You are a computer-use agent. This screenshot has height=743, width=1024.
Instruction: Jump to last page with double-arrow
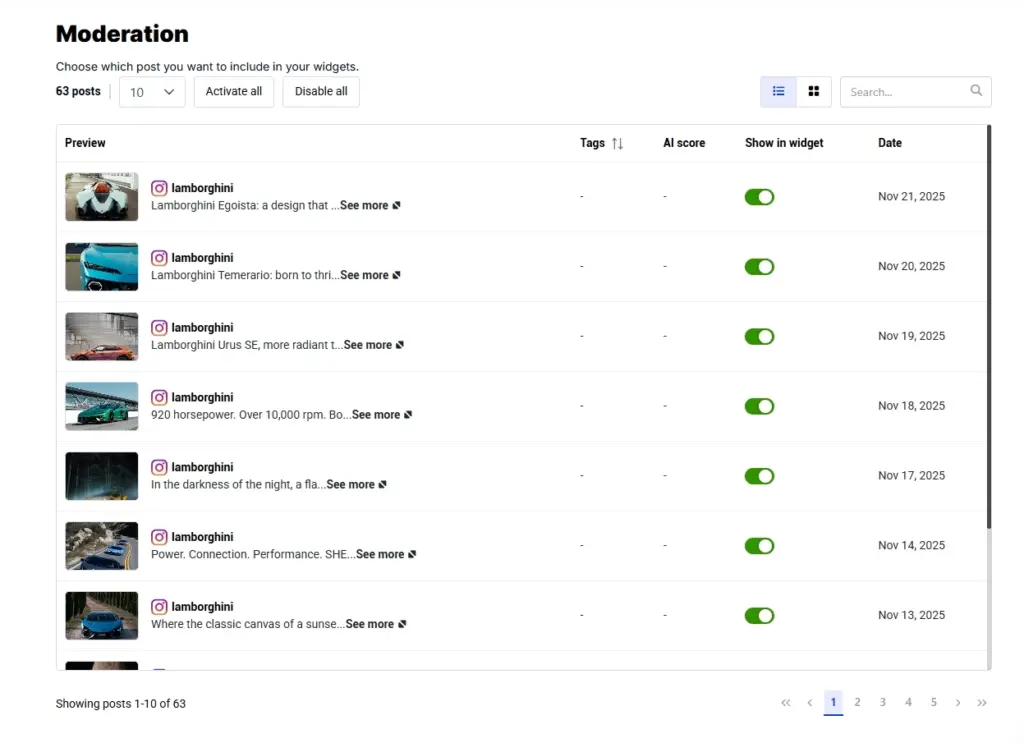pyautogui.click(x=981, y=702)
